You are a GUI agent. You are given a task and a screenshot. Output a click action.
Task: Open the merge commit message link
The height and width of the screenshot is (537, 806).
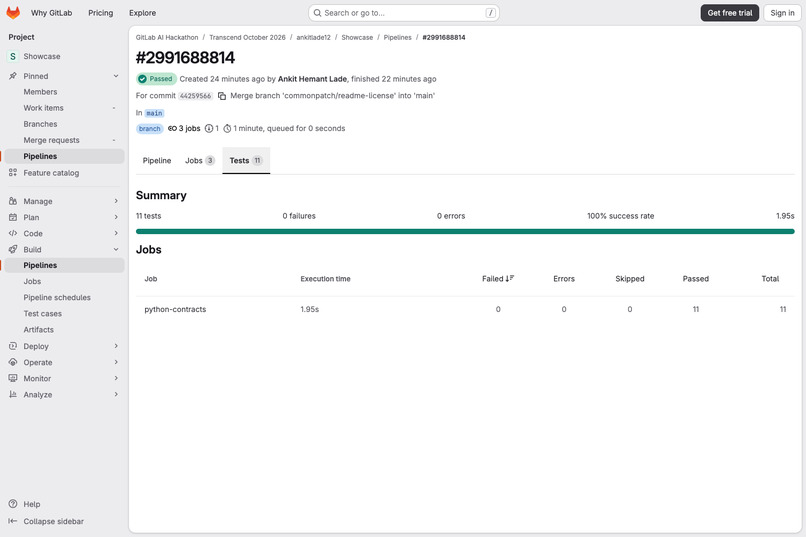pyautogui.click(x=333, y=96)
